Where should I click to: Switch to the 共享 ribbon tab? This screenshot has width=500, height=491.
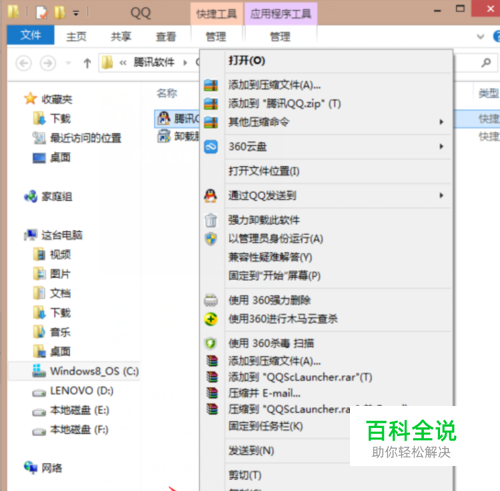click(121, 36)
